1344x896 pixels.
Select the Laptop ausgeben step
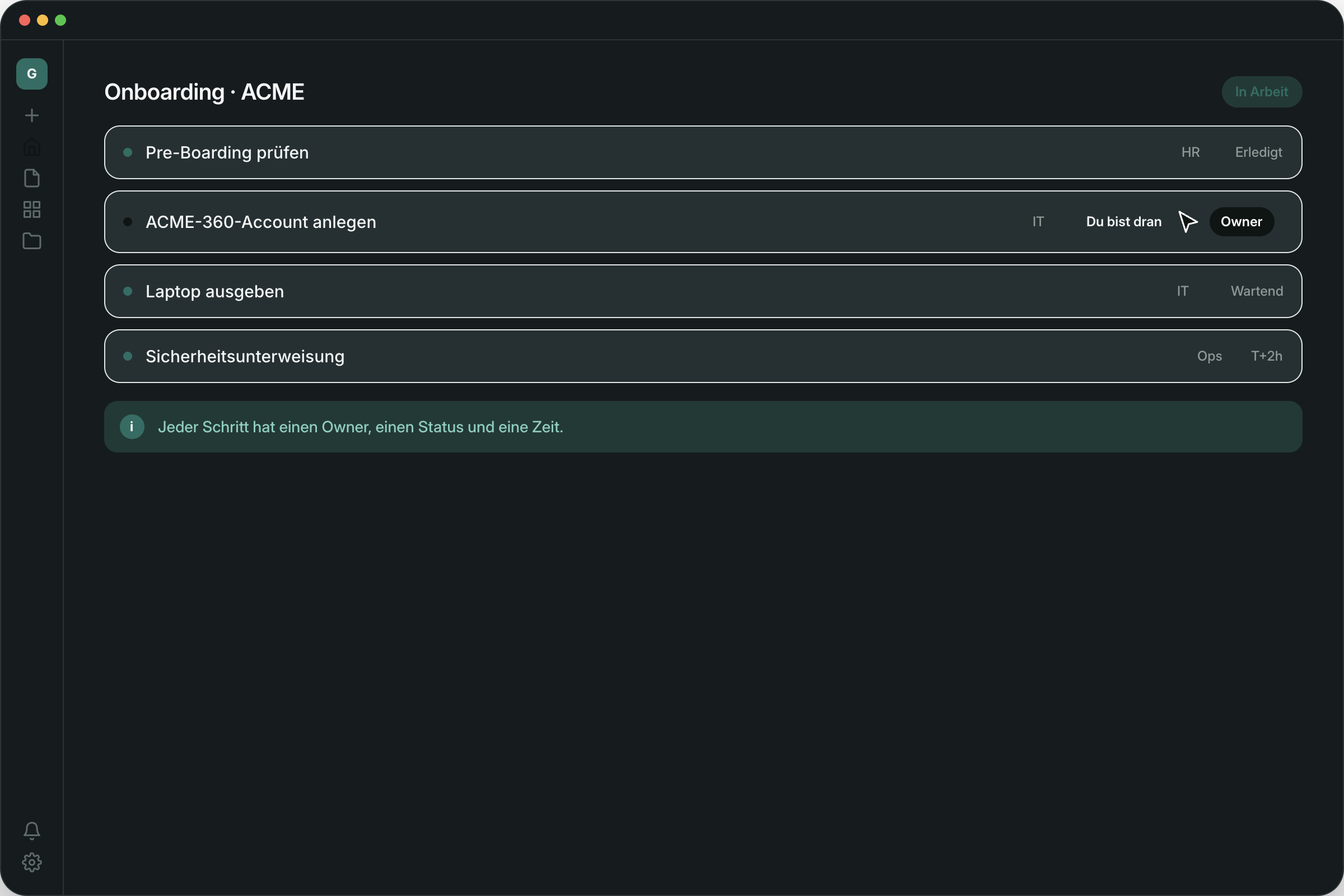(x=703, y=291)
